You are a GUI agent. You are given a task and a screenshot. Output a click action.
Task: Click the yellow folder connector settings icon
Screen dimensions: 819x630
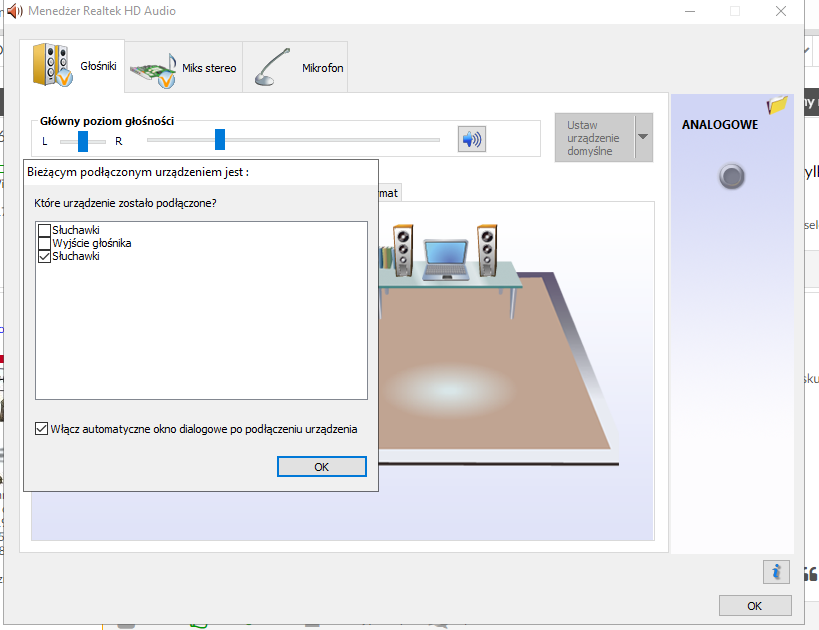point(777,104)
